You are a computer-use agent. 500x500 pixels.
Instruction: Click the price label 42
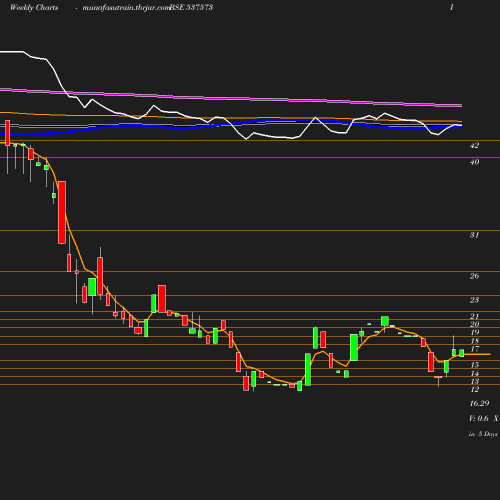coord(474,146)
